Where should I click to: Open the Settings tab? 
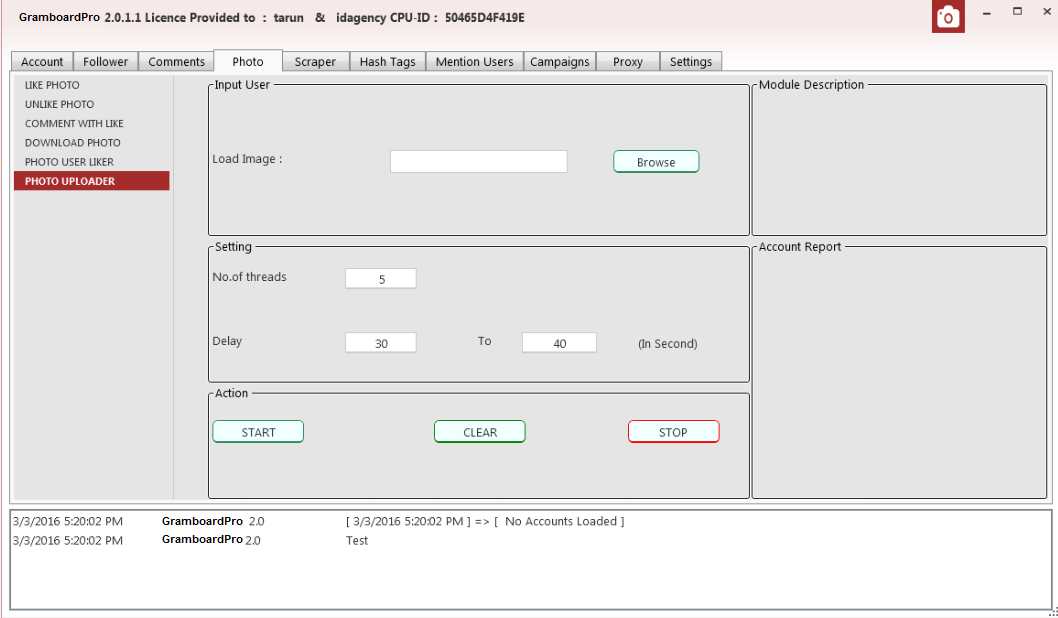point(690,61)
